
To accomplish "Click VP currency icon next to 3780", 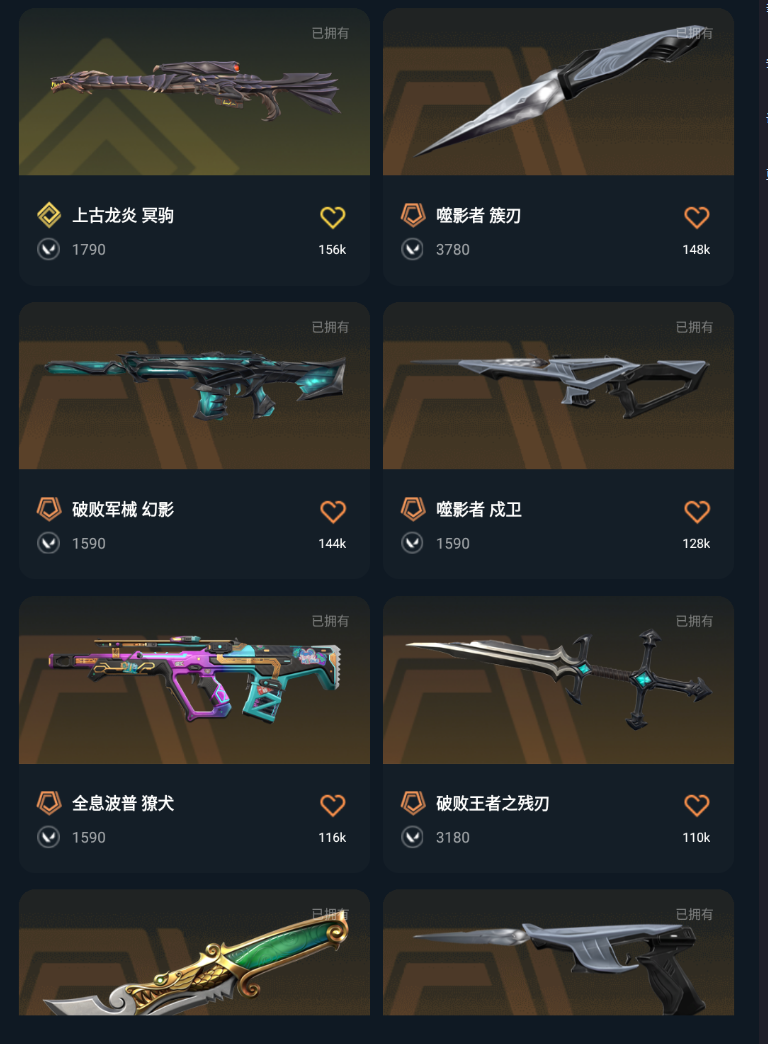I will (x=412, y=250).
